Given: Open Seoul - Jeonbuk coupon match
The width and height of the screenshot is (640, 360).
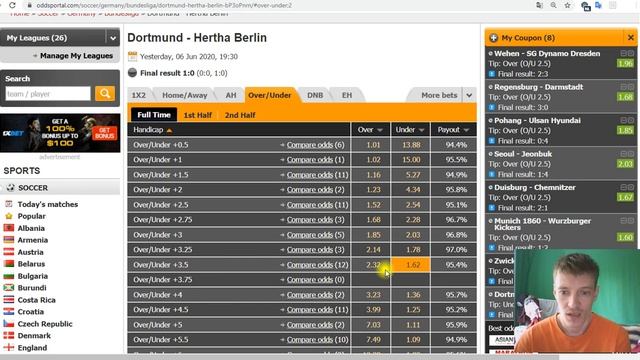Looking at the screenshot, I should pos(523,154).
